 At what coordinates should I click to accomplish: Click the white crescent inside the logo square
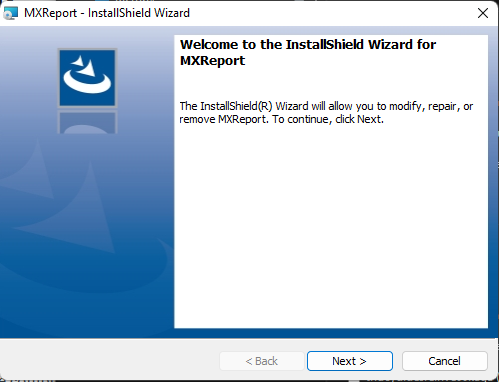click(x=87, y=83)
